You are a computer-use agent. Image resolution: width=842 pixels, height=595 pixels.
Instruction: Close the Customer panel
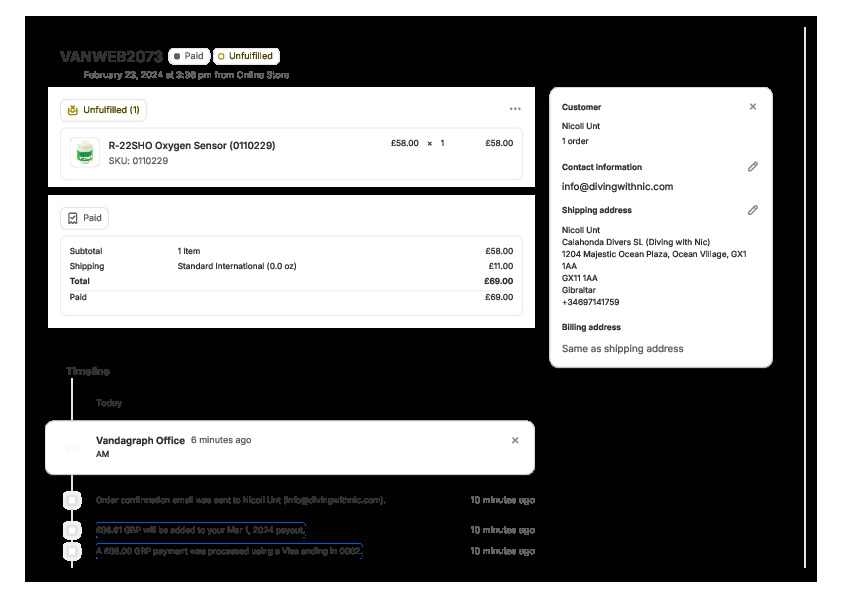753,107
